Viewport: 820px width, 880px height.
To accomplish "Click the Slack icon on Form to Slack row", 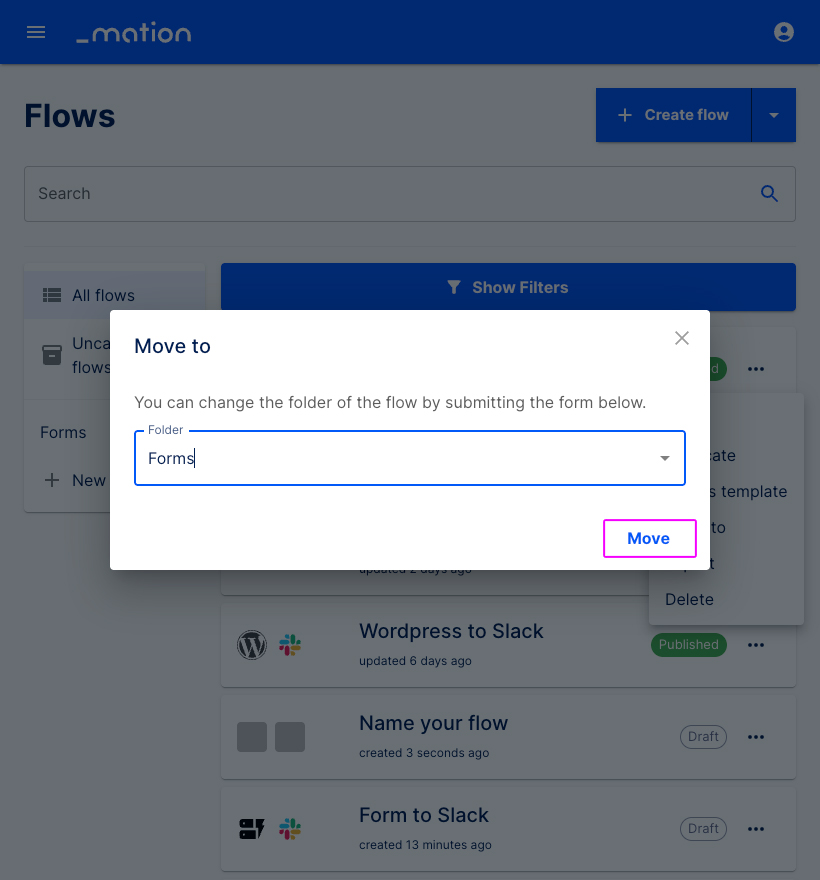I will 290,829.
